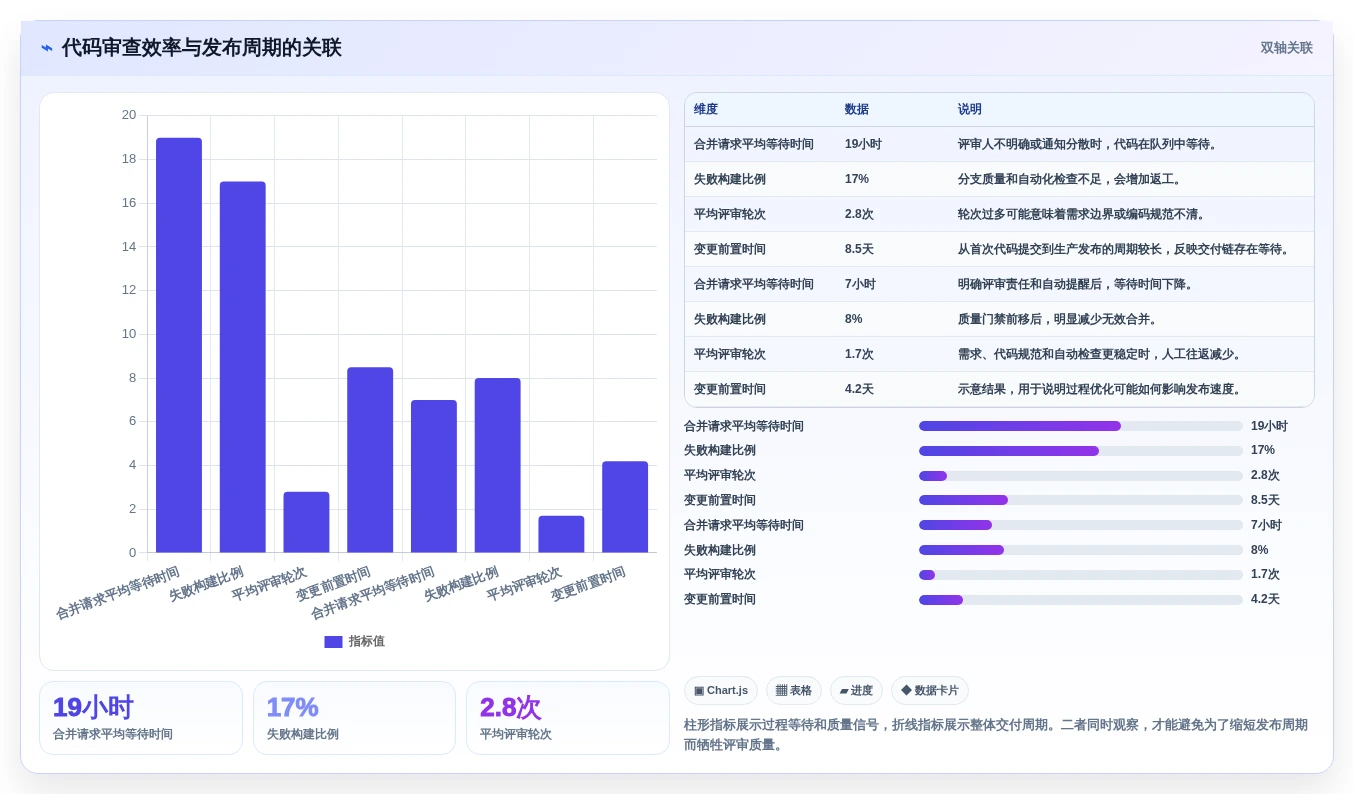Click the chart bar reaching exactly 8
The width and height of the screenshot is (1354, 794).
(498, 465)
